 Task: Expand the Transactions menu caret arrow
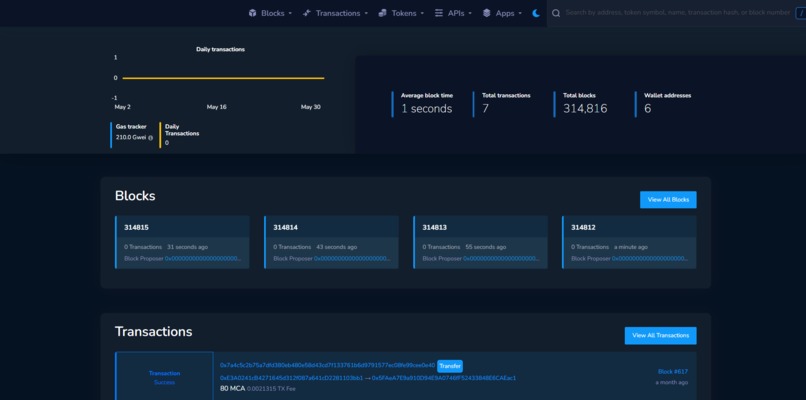(366, 14)
